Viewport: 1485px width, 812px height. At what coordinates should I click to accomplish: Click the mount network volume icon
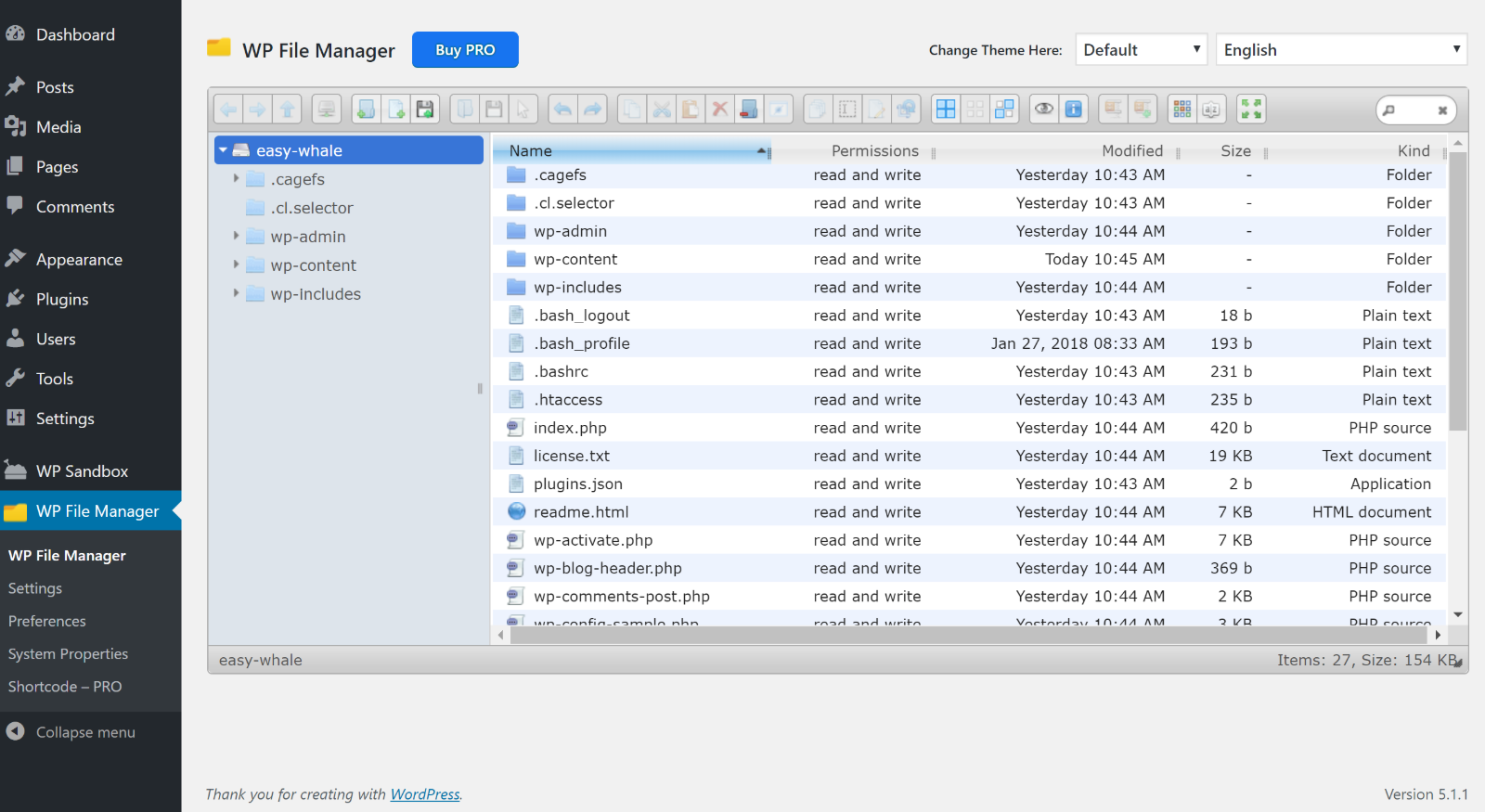point(327,110)
